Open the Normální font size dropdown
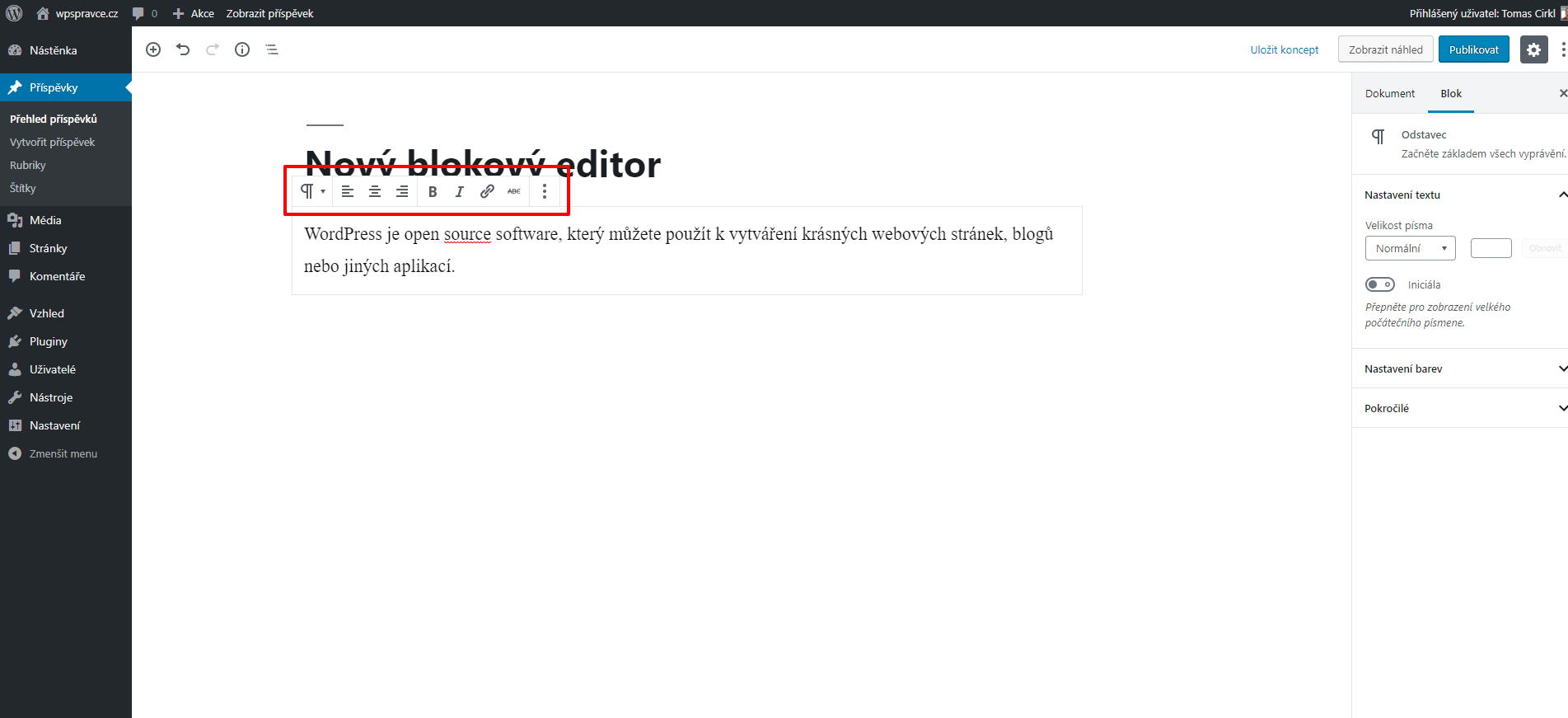This screenshot has height=718, width=1568. (x=1411, y=248)
